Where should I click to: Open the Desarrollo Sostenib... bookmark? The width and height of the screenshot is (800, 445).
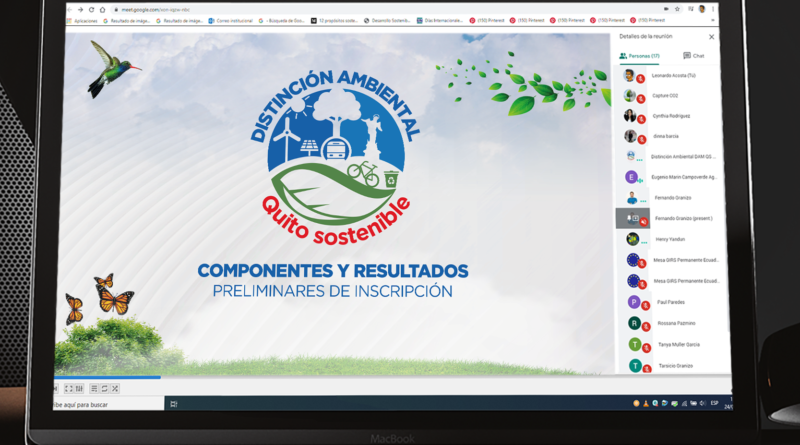[x=387, y=21]
